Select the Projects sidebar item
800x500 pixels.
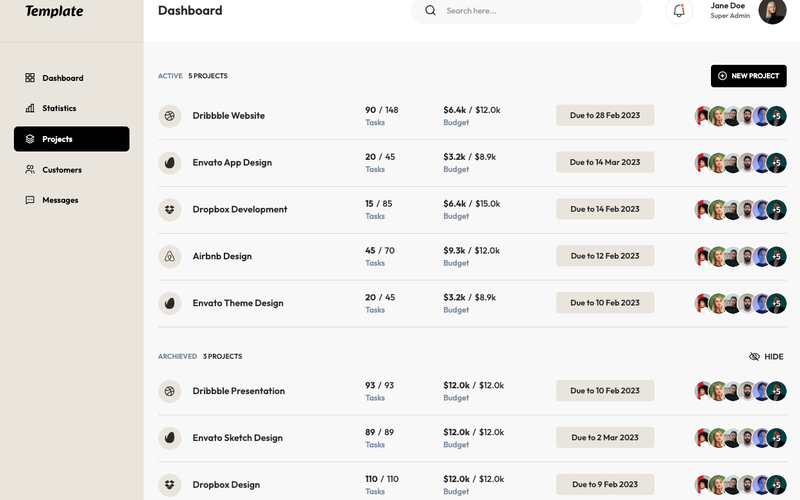click(x=71, y=139)
